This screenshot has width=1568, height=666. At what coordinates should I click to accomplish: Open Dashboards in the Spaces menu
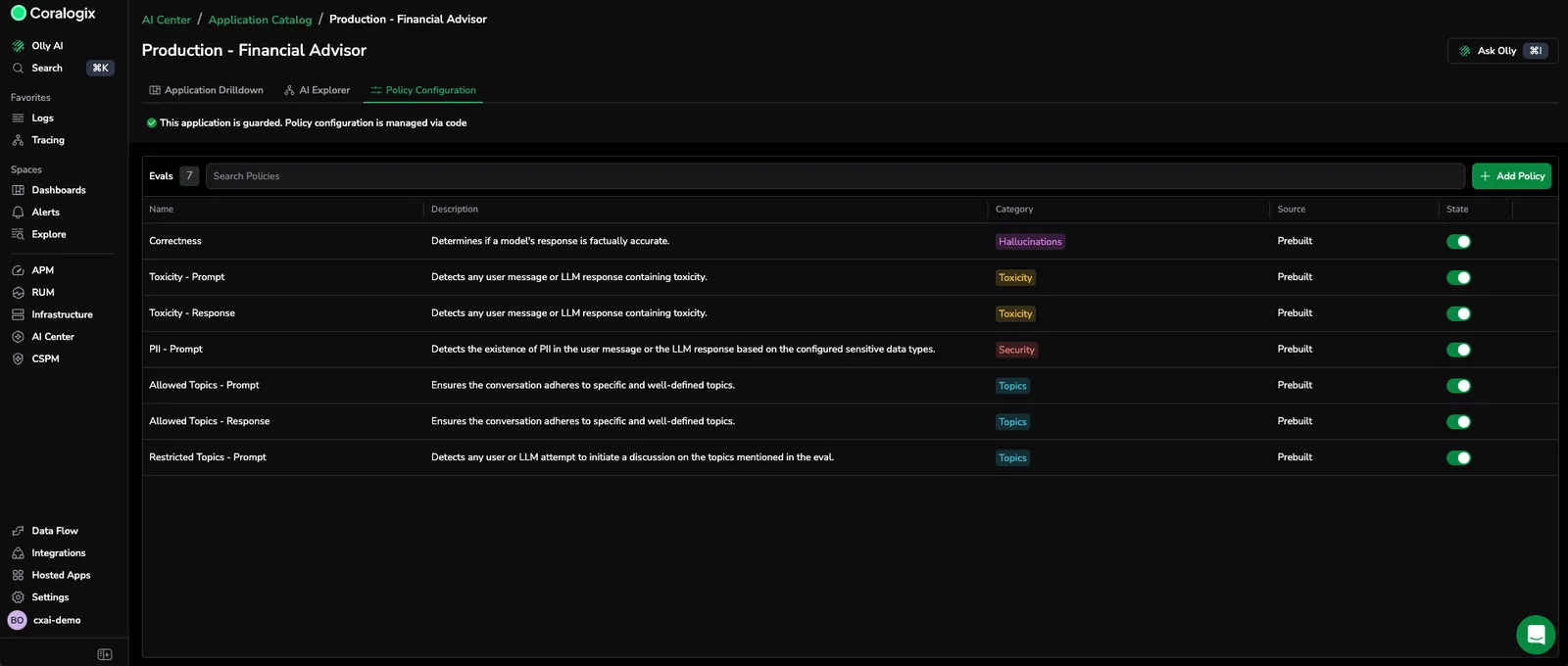click(x=59, y=190)
